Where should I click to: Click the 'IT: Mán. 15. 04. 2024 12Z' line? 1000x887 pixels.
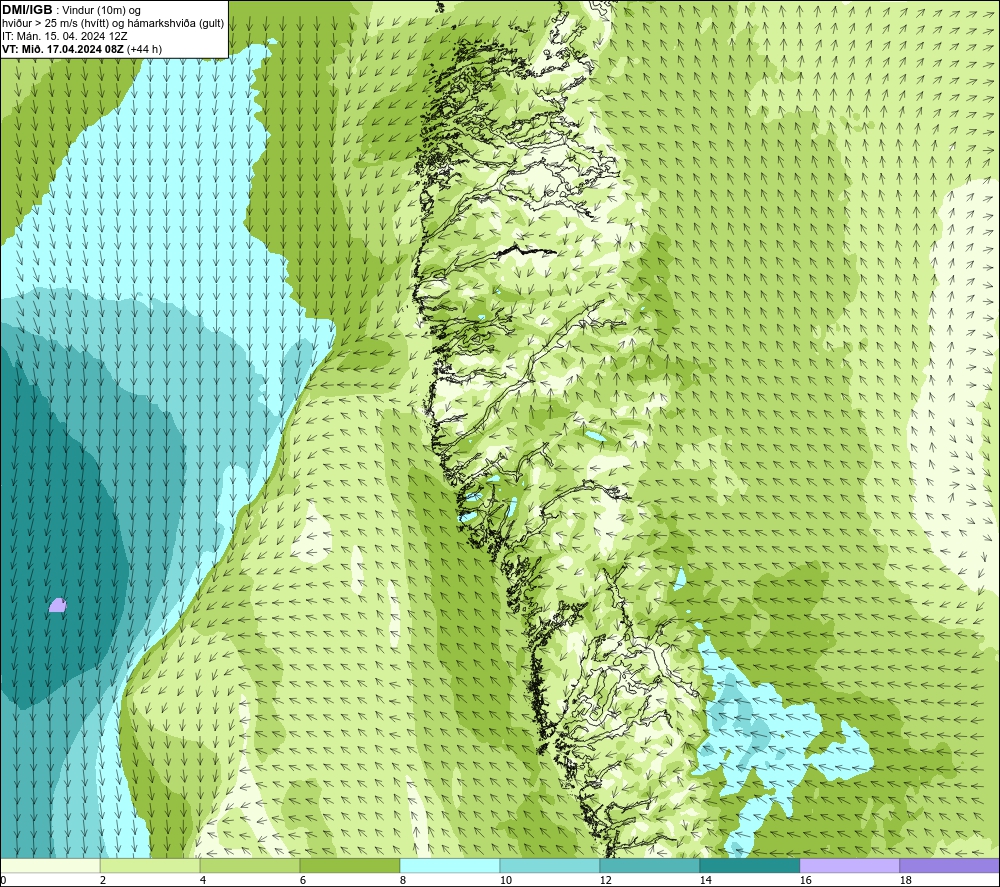tap(64, 36)
